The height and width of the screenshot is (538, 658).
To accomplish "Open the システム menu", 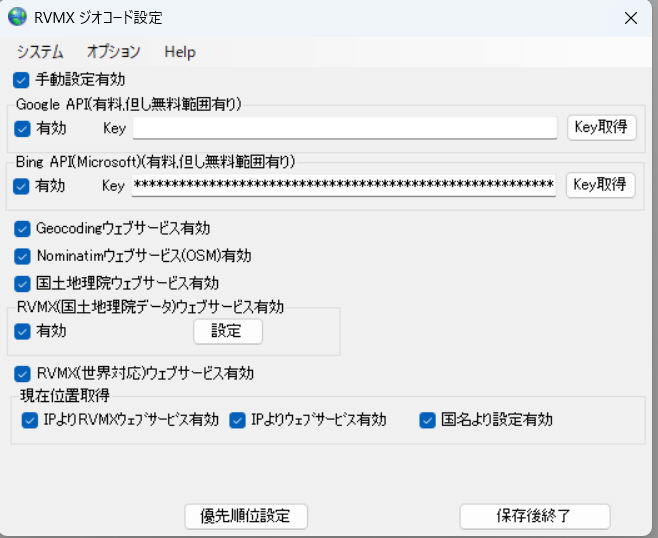I will [x=40, y=52].
